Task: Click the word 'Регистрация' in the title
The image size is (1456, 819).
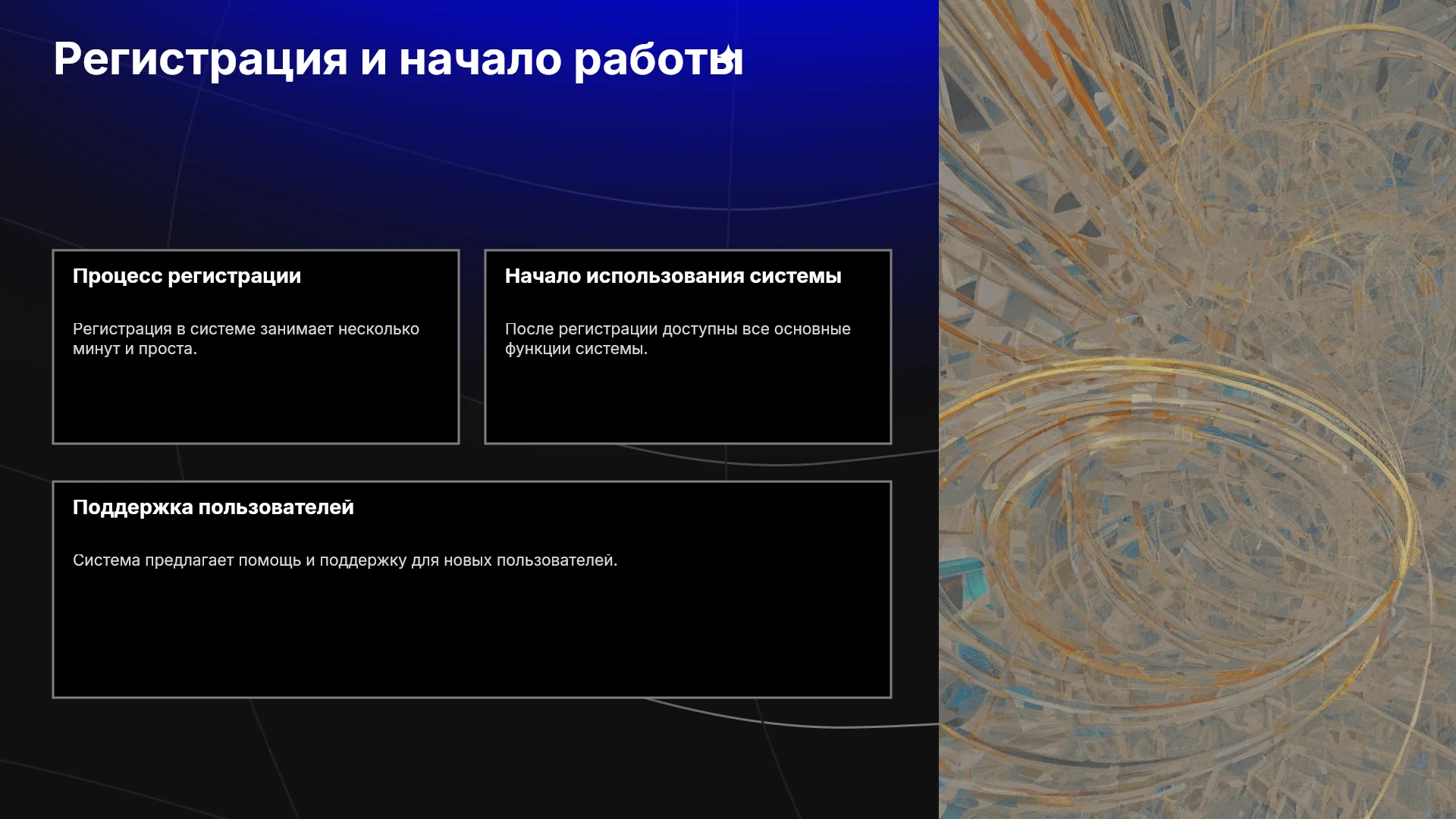Action: [x=200, y=59]
